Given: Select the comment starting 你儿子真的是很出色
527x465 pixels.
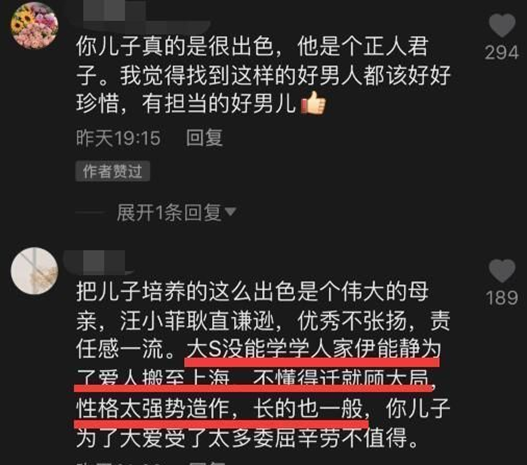Looking at the screenshot, I should click(x=263, y=75).
